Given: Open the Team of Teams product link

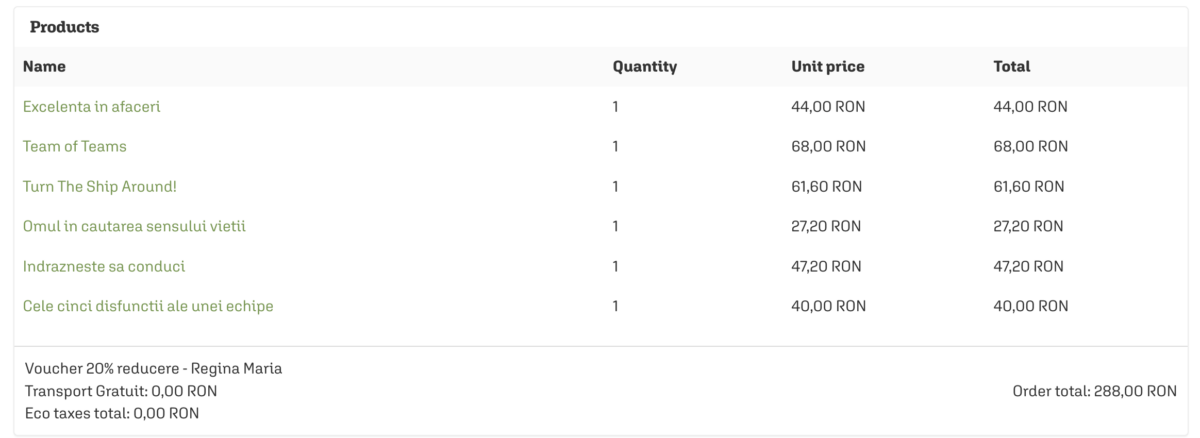Looking at the screenshot, I should coord(75,146).
